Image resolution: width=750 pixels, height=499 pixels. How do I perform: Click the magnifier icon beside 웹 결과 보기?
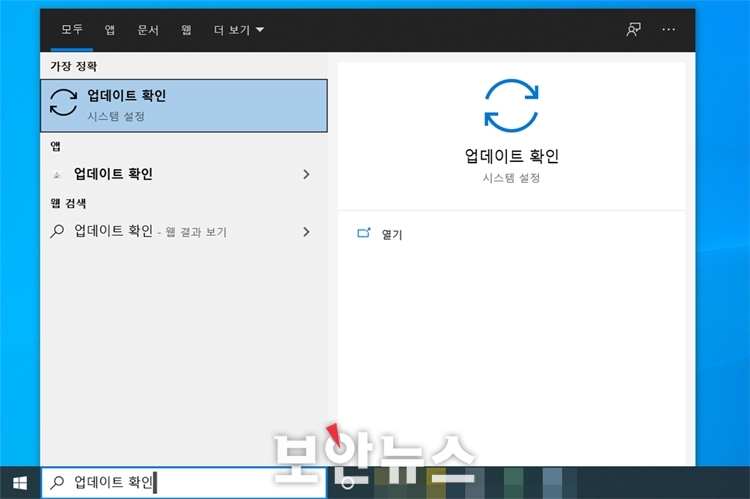(x=57, y=232)
